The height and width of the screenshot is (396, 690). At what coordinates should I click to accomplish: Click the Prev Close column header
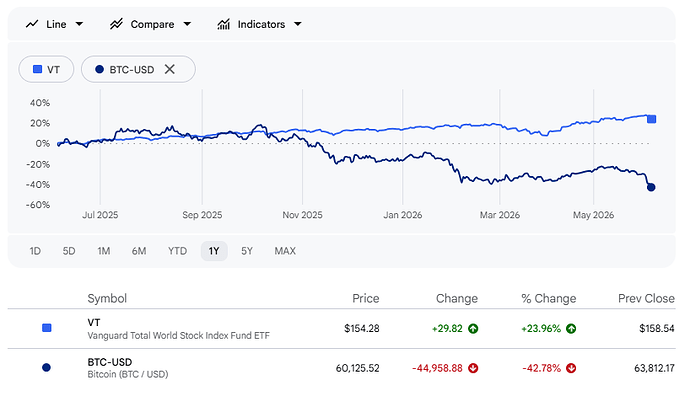point(646,298)
